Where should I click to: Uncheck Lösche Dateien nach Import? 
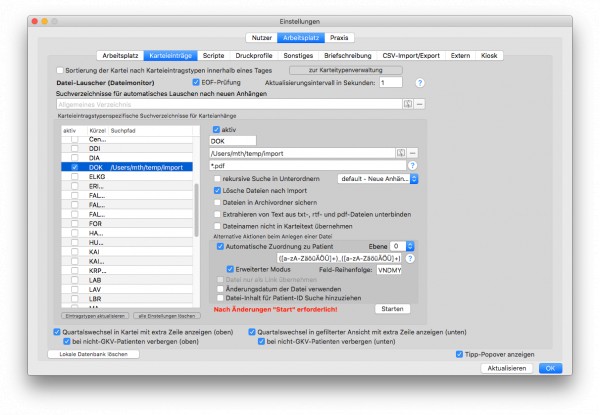217,190
